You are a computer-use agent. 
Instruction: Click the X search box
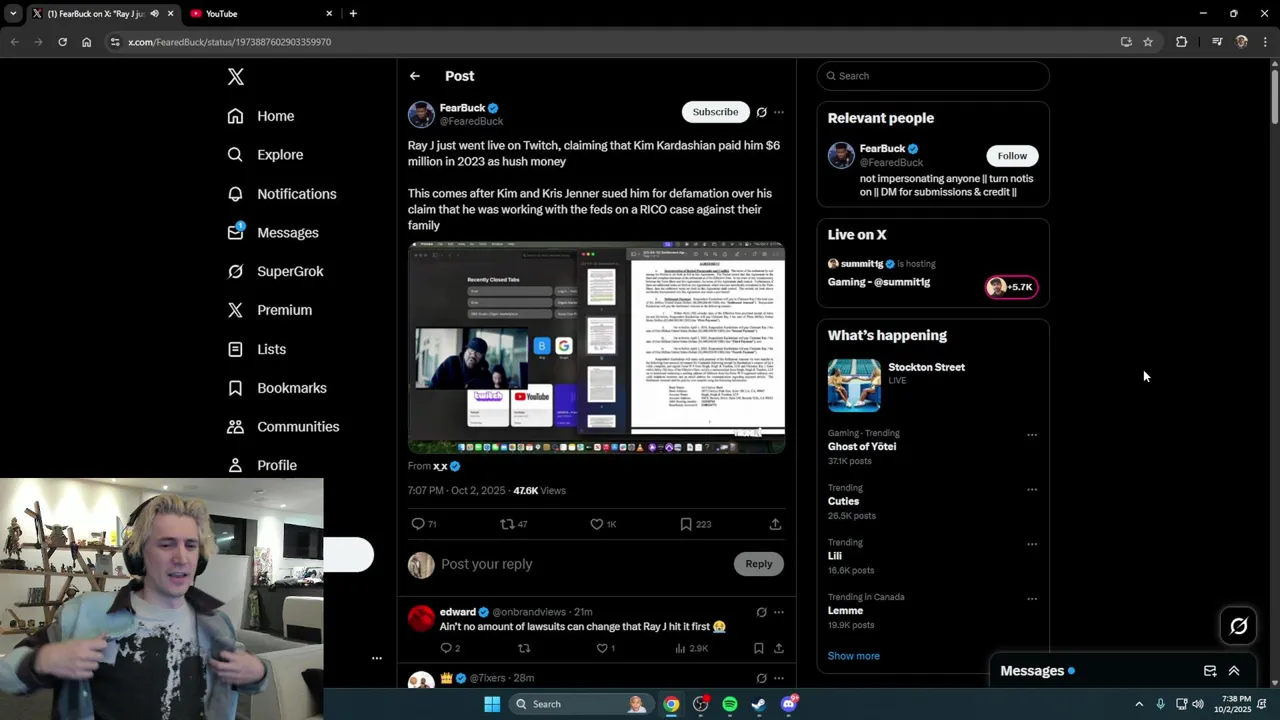tap(933, 76)
